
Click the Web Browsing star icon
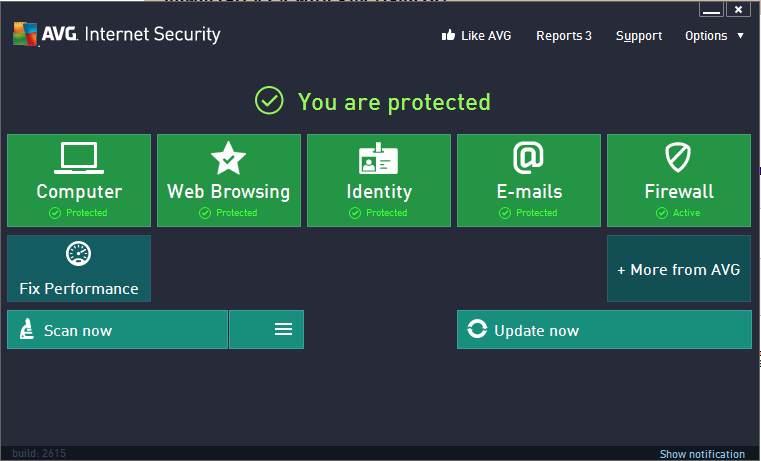point(229,158)
